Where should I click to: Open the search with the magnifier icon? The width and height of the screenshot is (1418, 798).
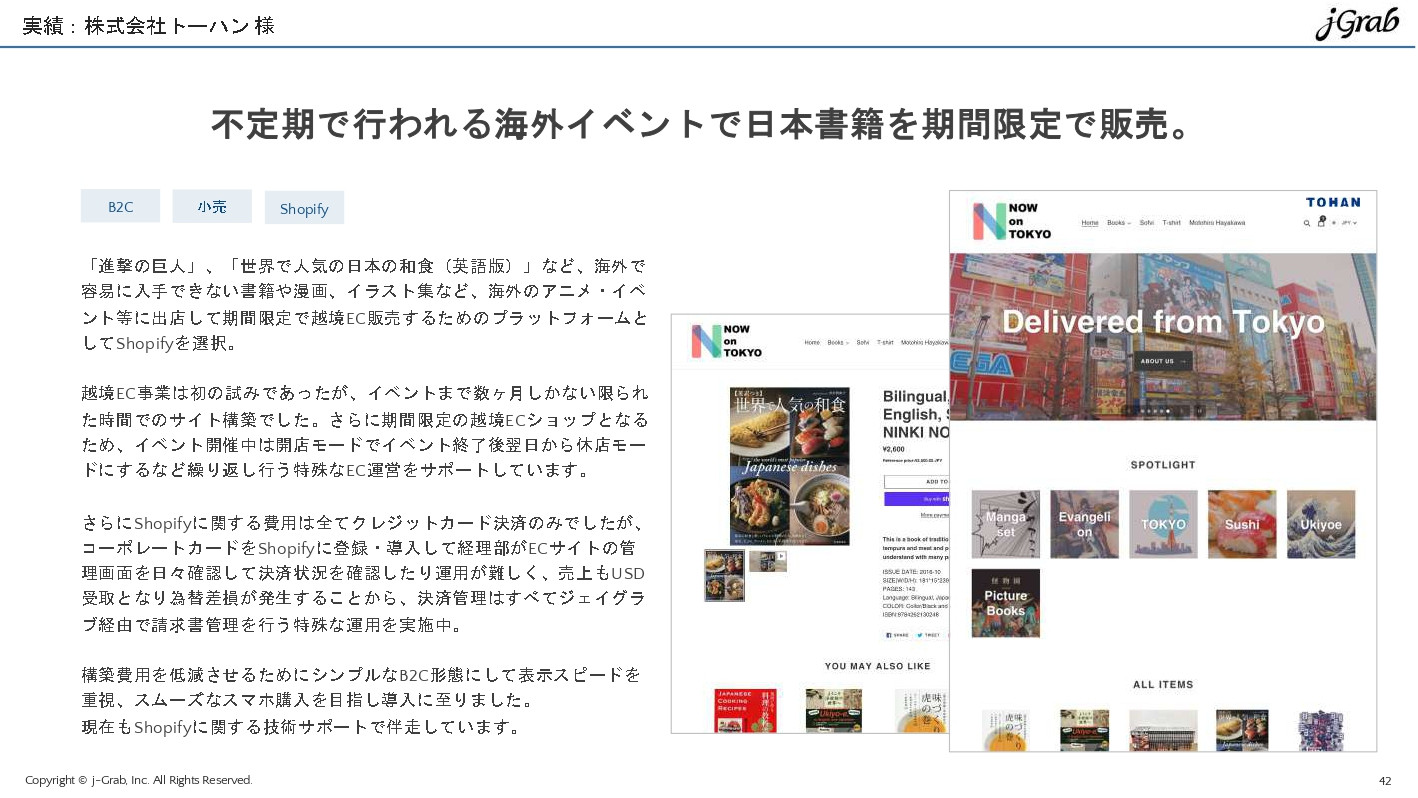coord(1307,222)
